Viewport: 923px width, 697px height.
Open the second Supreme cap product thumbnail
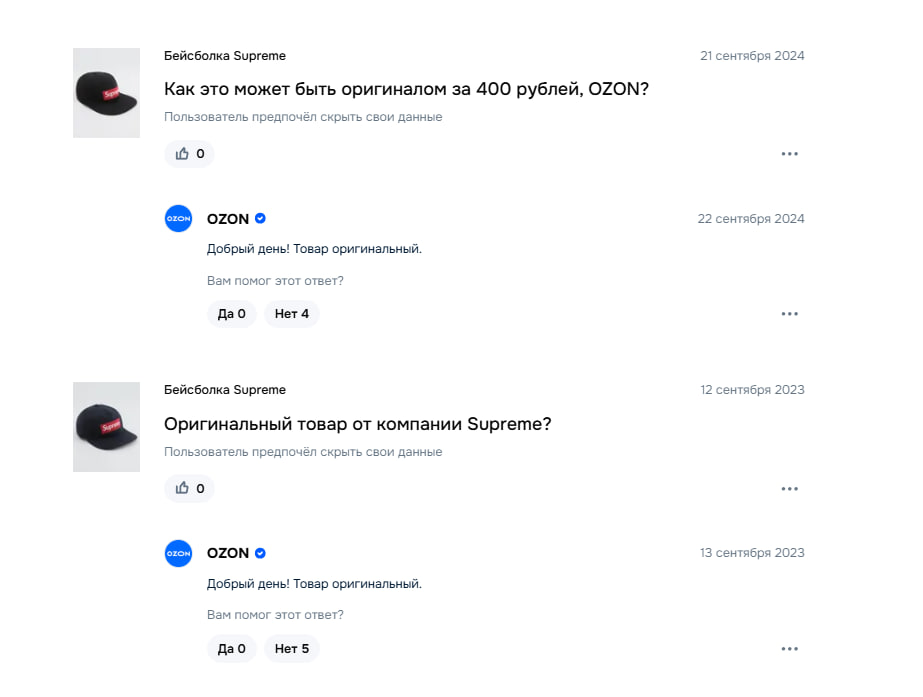coord(107,427)
